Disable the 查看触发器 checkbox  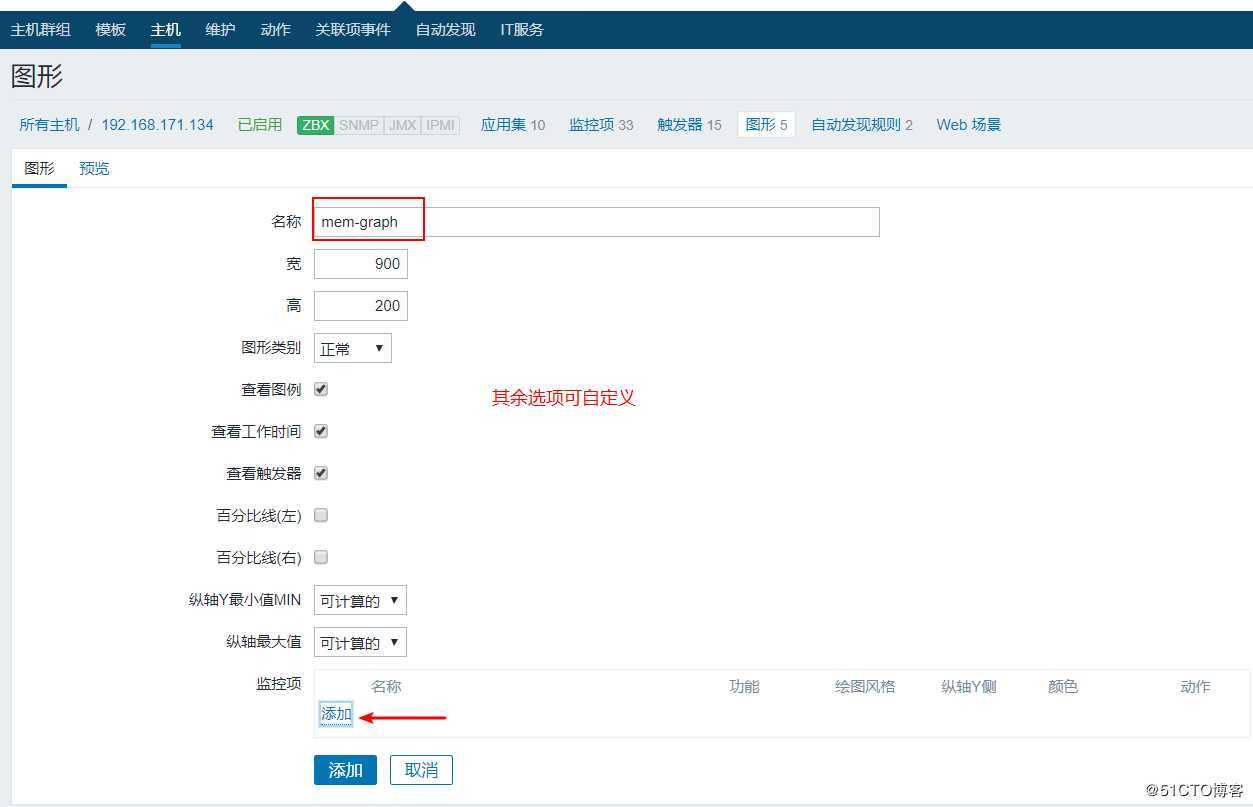coord(321,473)
